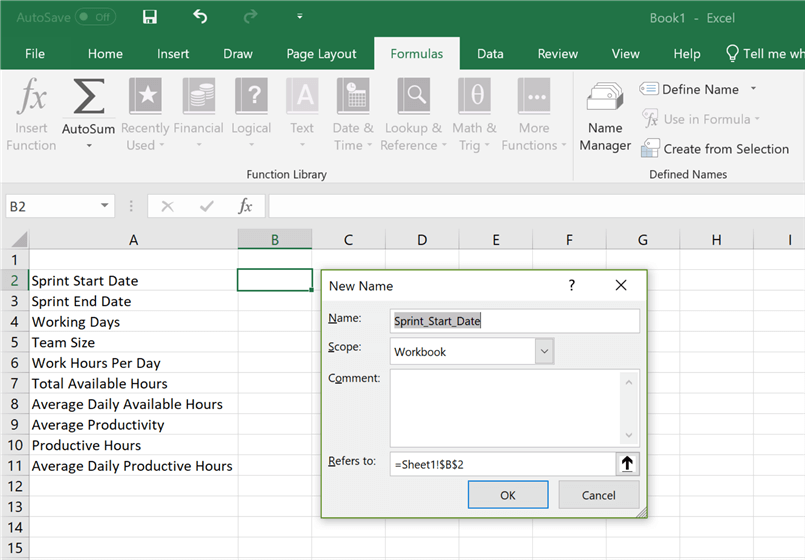The height and width of the screenshot is (560, 805).
Task: Open the Logical functions library
Action: [251, 116]
